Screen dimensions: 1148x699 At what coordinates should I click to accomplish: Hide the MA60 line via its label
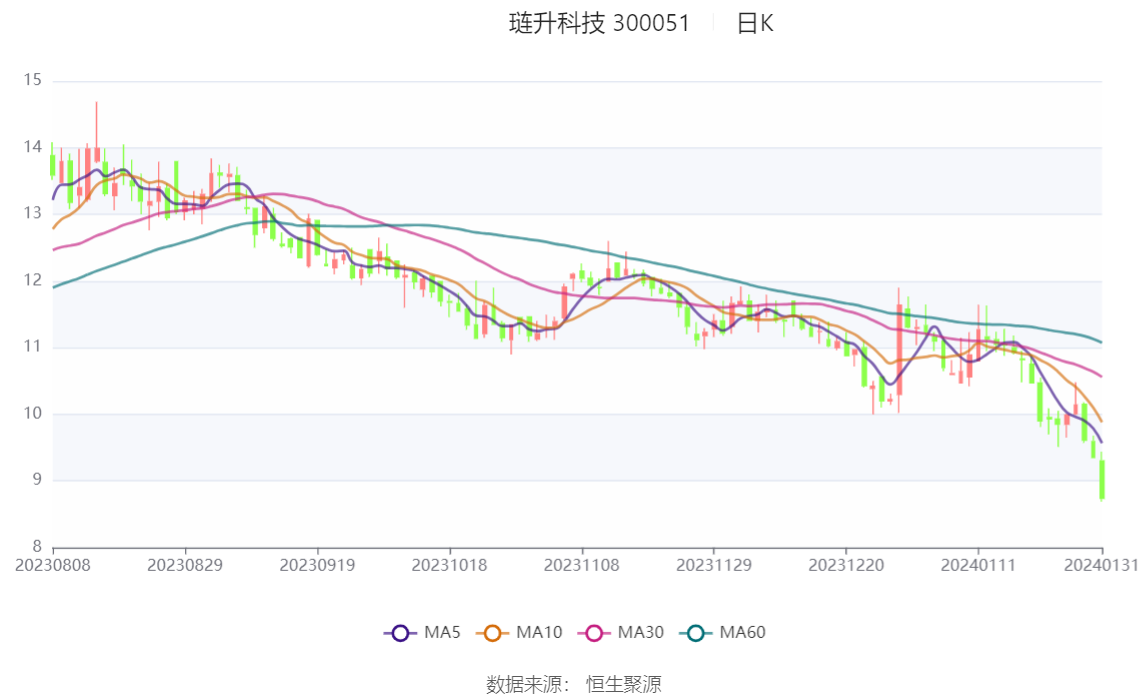742,632
